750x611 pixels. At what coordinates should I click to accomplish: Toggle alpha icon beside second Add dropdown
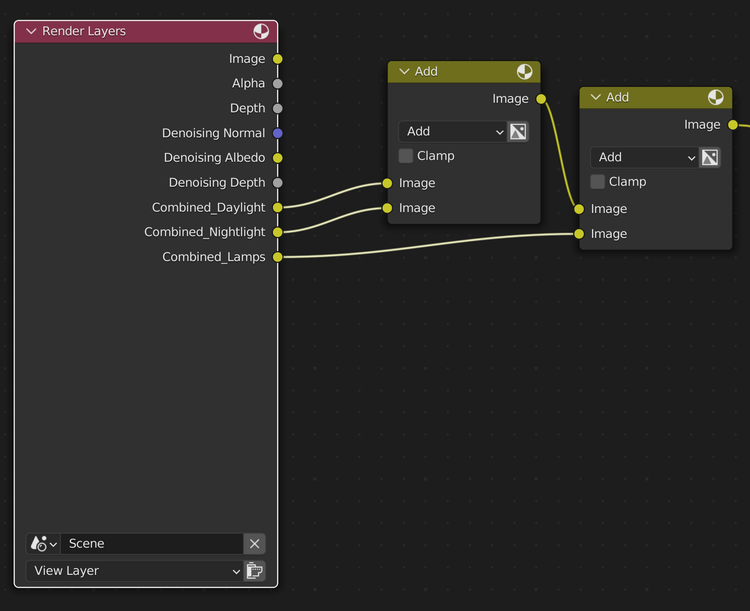coord(710,158)
